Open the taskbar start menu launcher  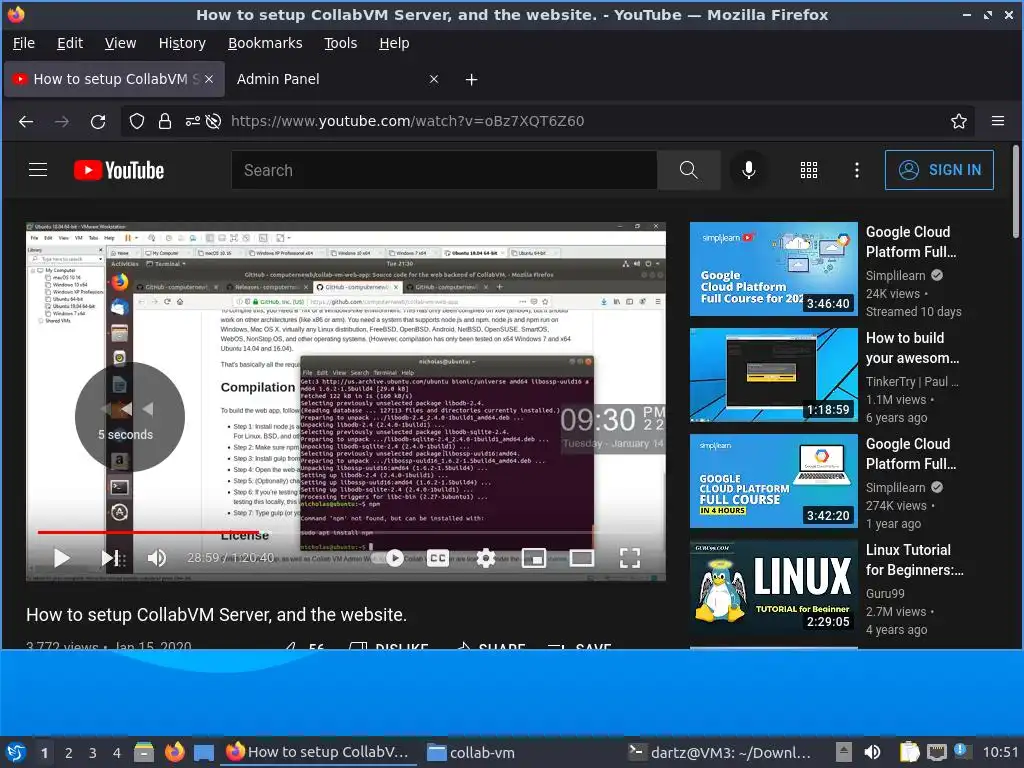pos(16,752)
